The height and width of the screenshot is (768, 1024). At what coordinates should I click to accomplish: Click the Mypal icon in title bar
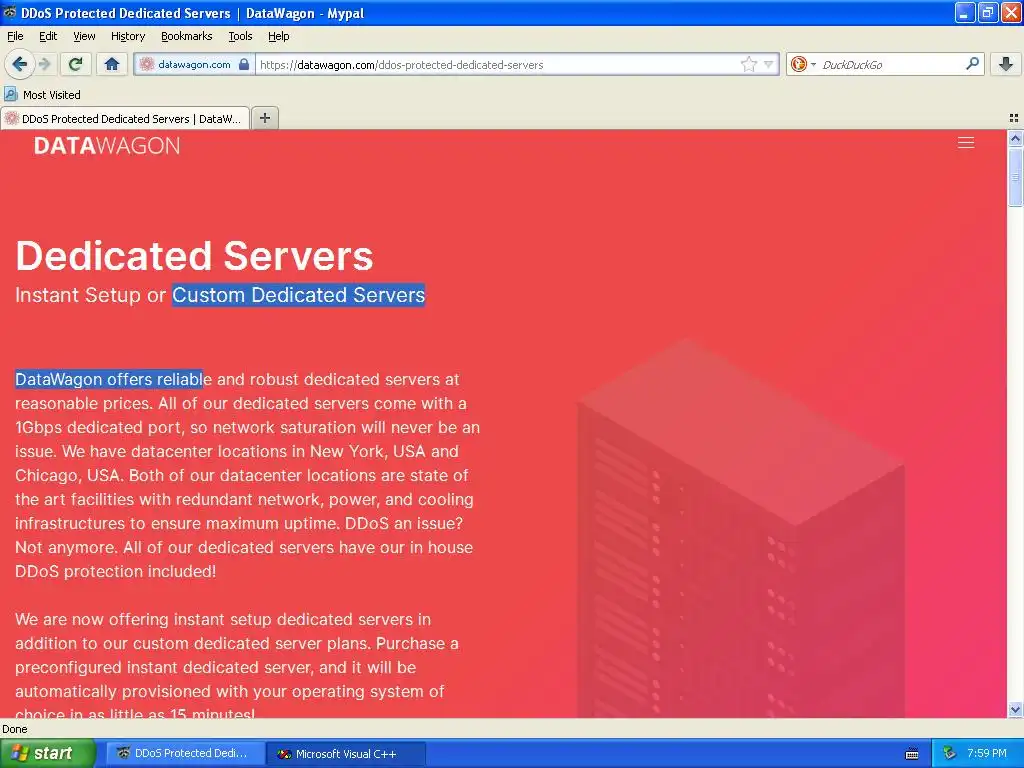(10, 12)
